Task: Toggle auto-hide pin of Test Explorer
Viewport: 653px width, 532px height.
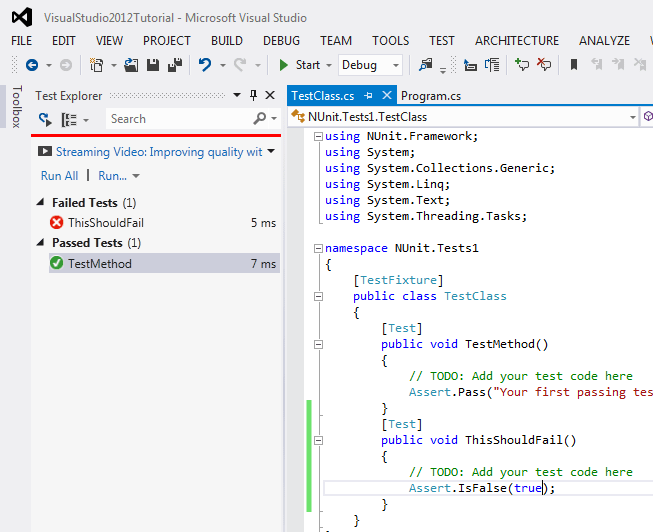Action: click(x=253, y=95)
